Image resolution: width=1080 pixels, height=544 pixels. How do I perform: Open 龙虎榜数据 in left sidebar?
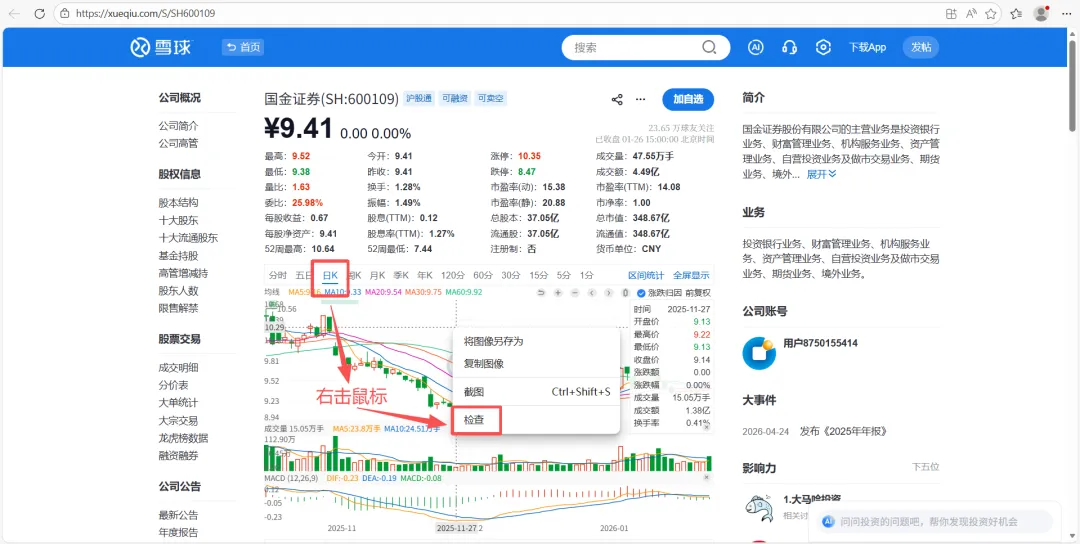click(x=183, y=438)
